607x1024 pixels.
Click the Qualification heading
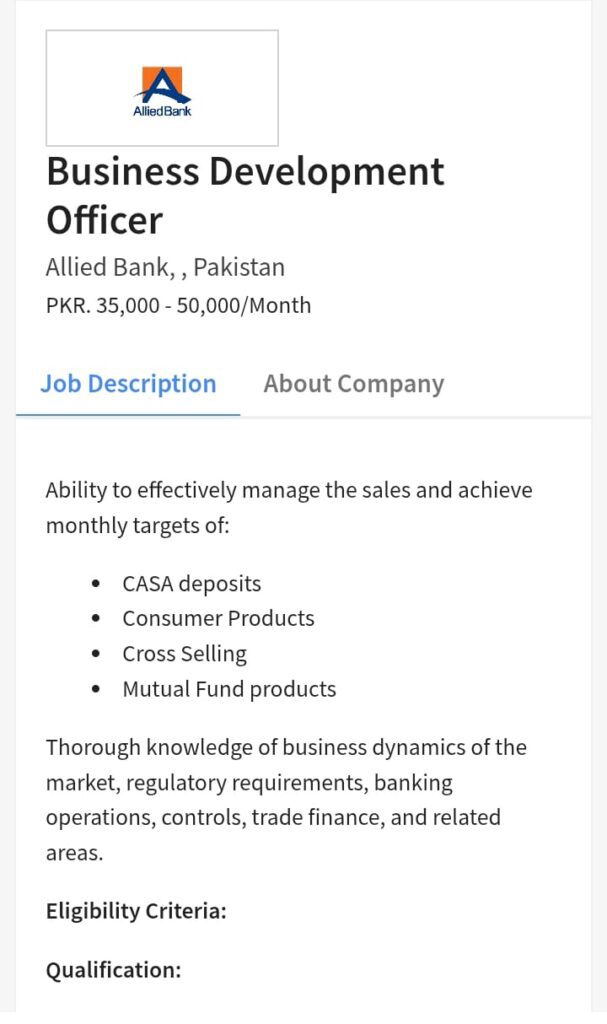113,970
